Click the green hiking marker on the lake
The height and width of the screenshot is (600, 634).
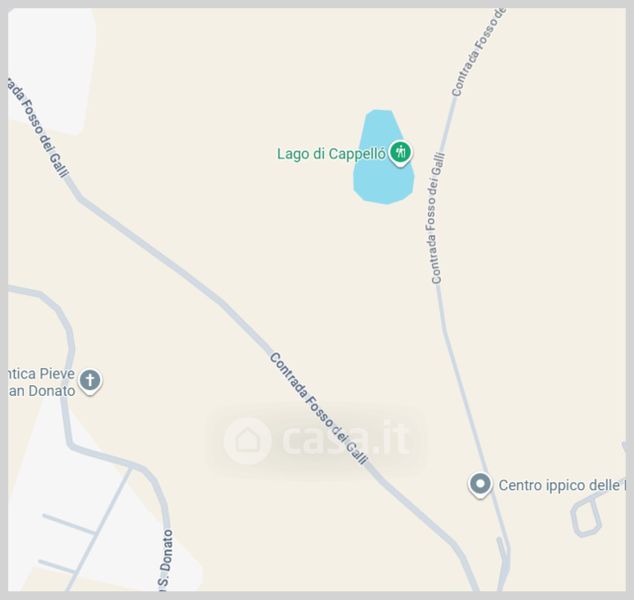coord(401,153)
